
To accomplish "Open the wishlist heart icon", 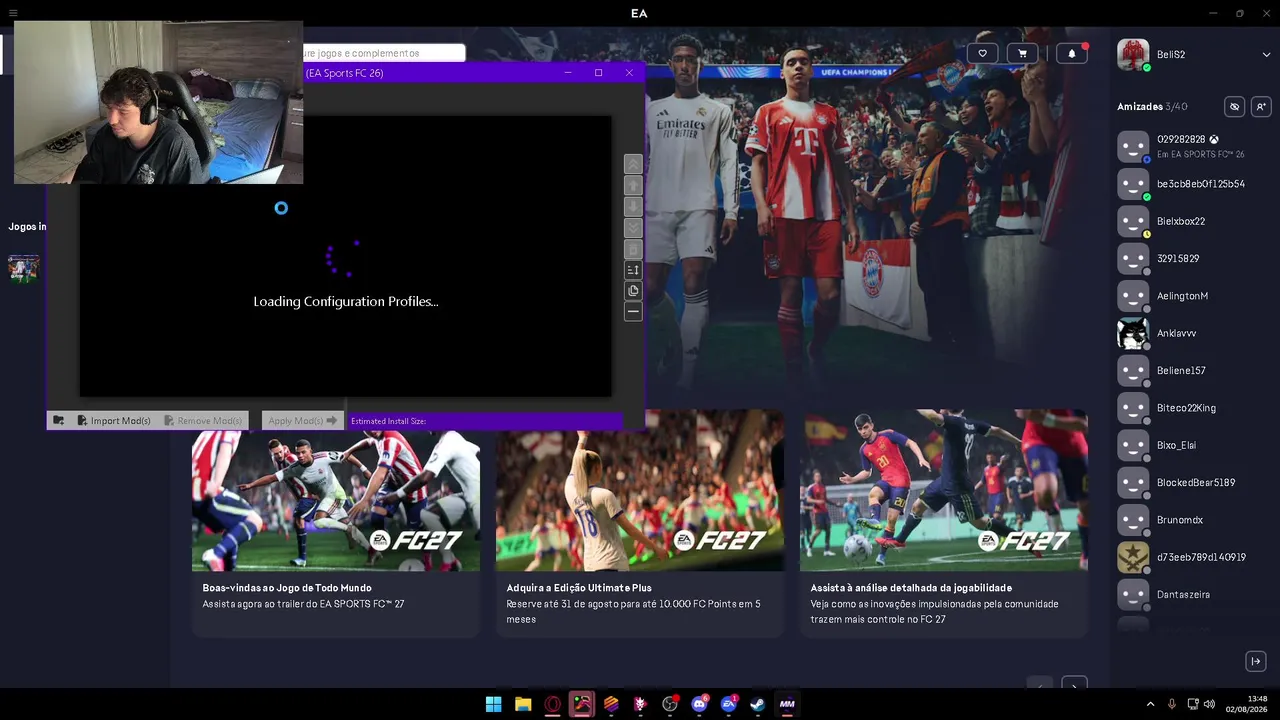I will tap(982, 54).
